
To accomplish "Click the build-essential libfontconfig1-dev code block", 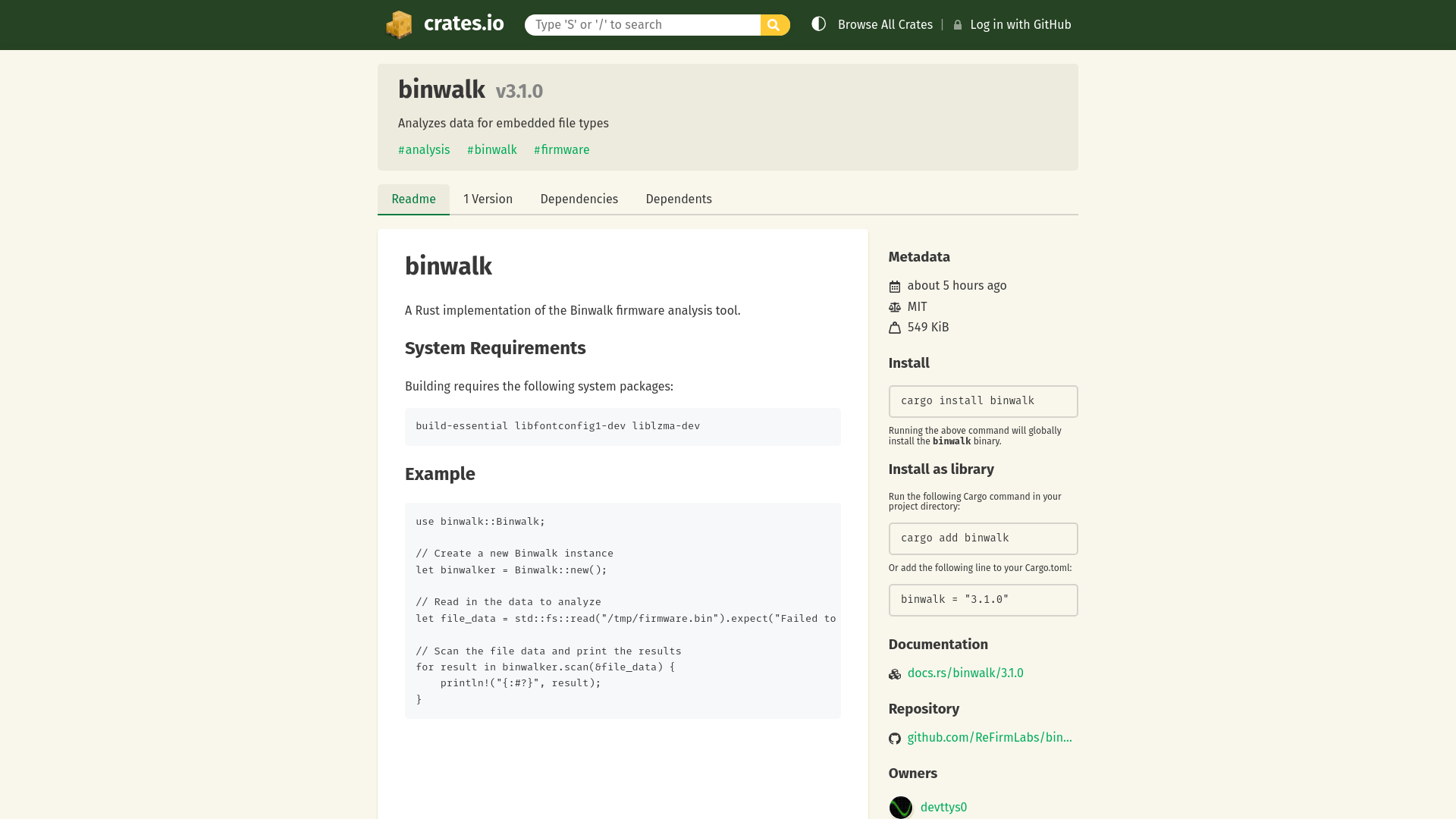I will (623, 426).
